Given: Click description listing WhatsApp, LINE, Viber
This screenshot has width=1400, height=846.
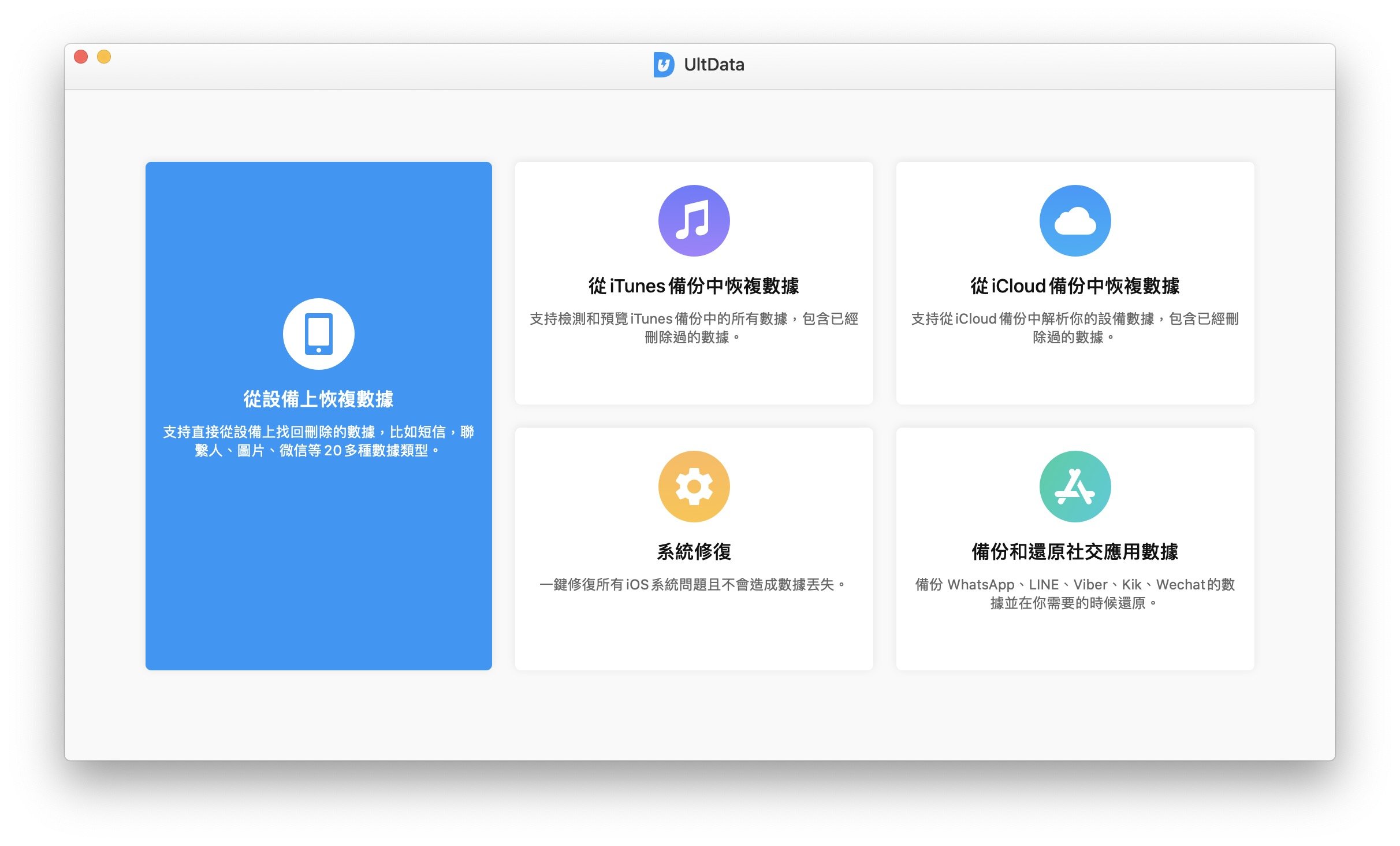Looking at the screenshot, I should click(1075, 593).
